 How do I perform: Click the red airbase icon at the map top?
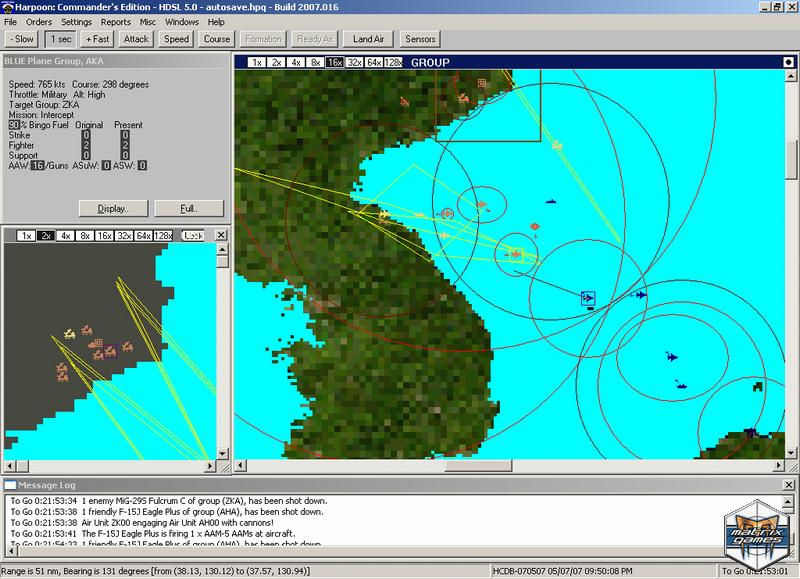point(463,97)
